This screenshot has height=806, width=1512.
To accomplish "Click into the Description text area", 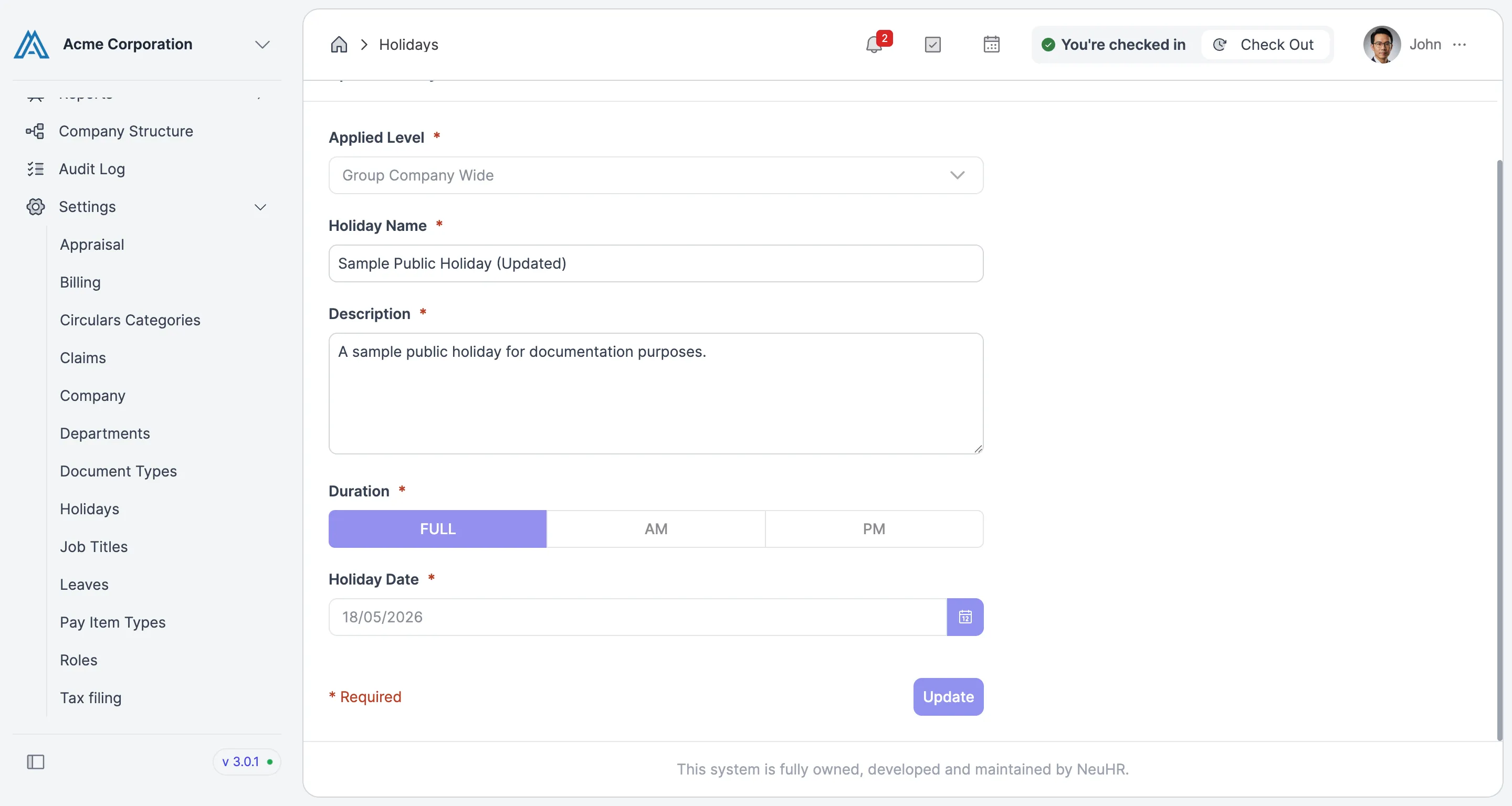I will click(x=656, y=394).
